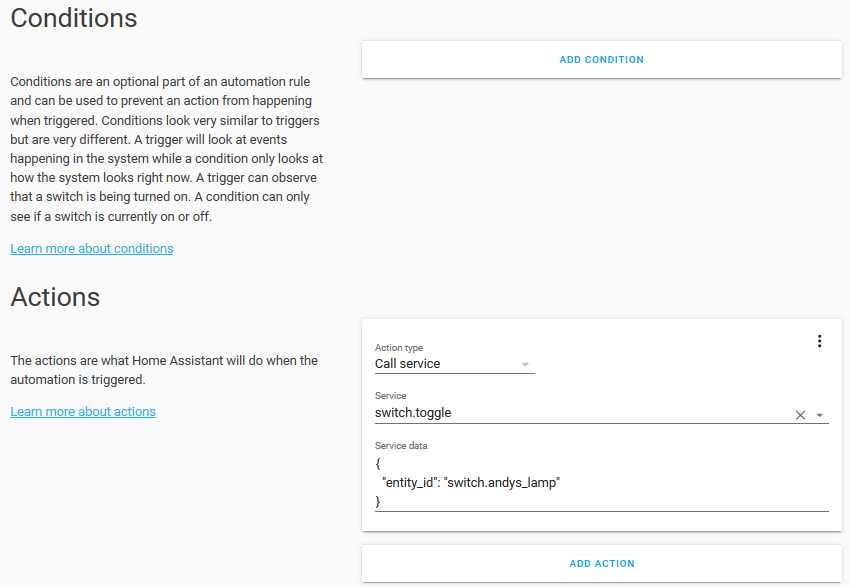Expand the Service dropdown arrow

point(820,415)
